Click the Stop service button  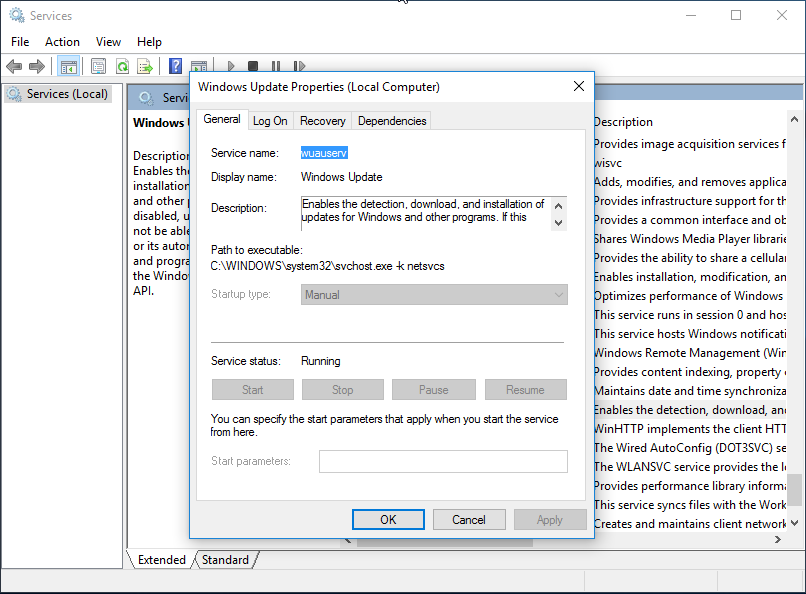tap(343, 390)
